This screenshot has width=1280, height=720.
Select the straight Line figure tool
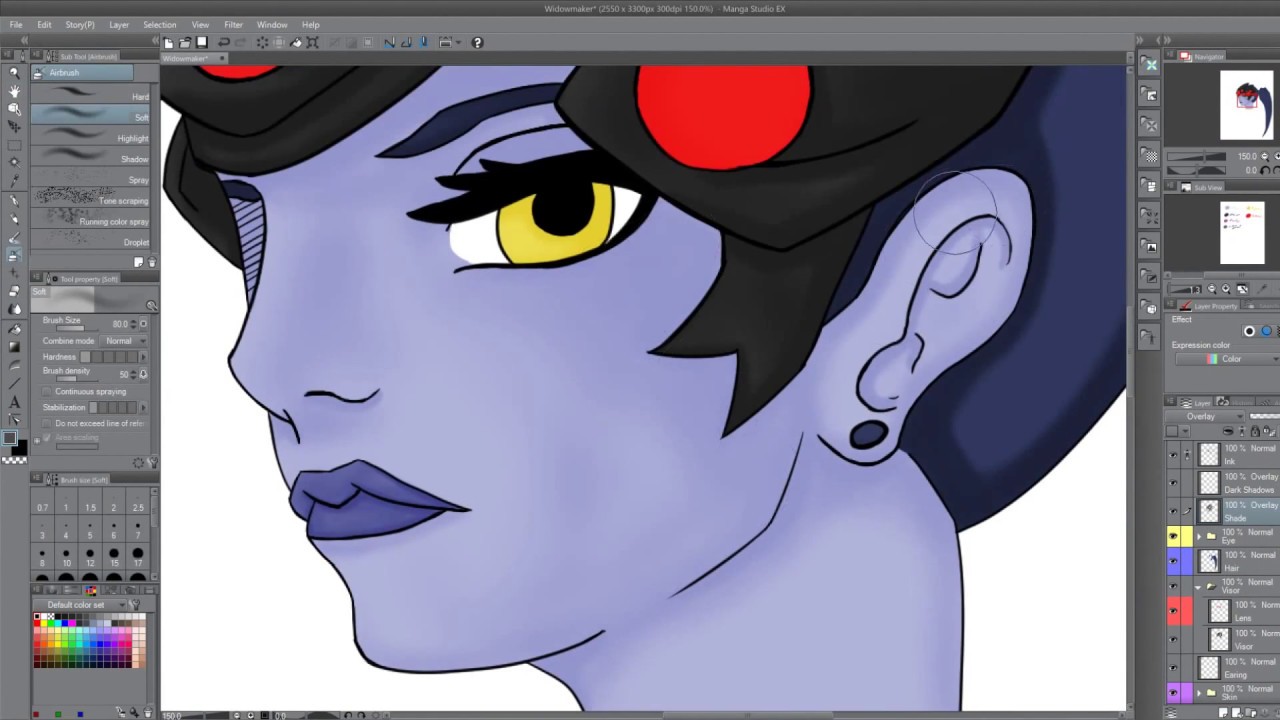coord(14,384)
